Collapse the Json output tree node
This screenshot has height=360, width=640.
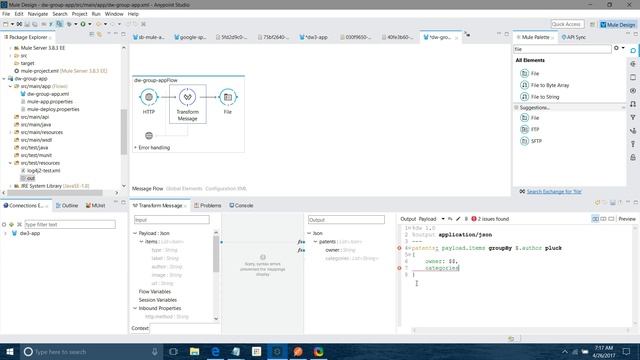click(x=309, y=233)
